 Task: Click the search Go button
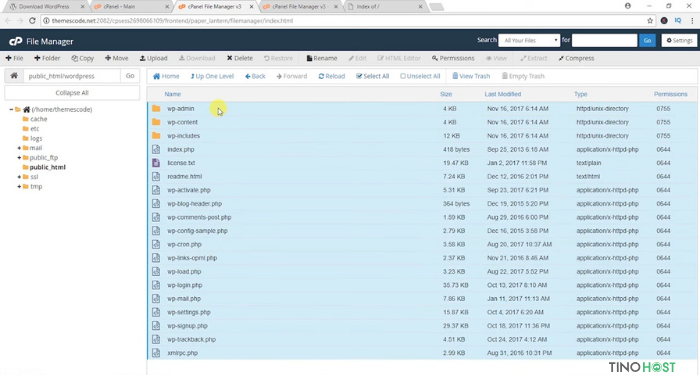pos(647,40)
